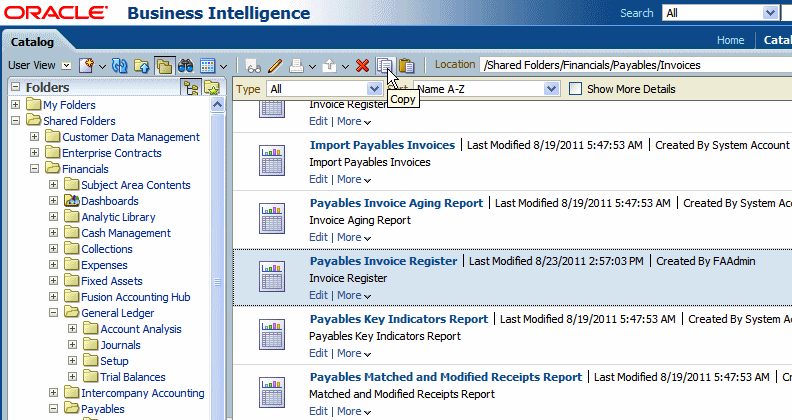This screenshot has height=420, width=792.
Task: Click the folder tree scrollbar up arrow
Action: point(217,104)
